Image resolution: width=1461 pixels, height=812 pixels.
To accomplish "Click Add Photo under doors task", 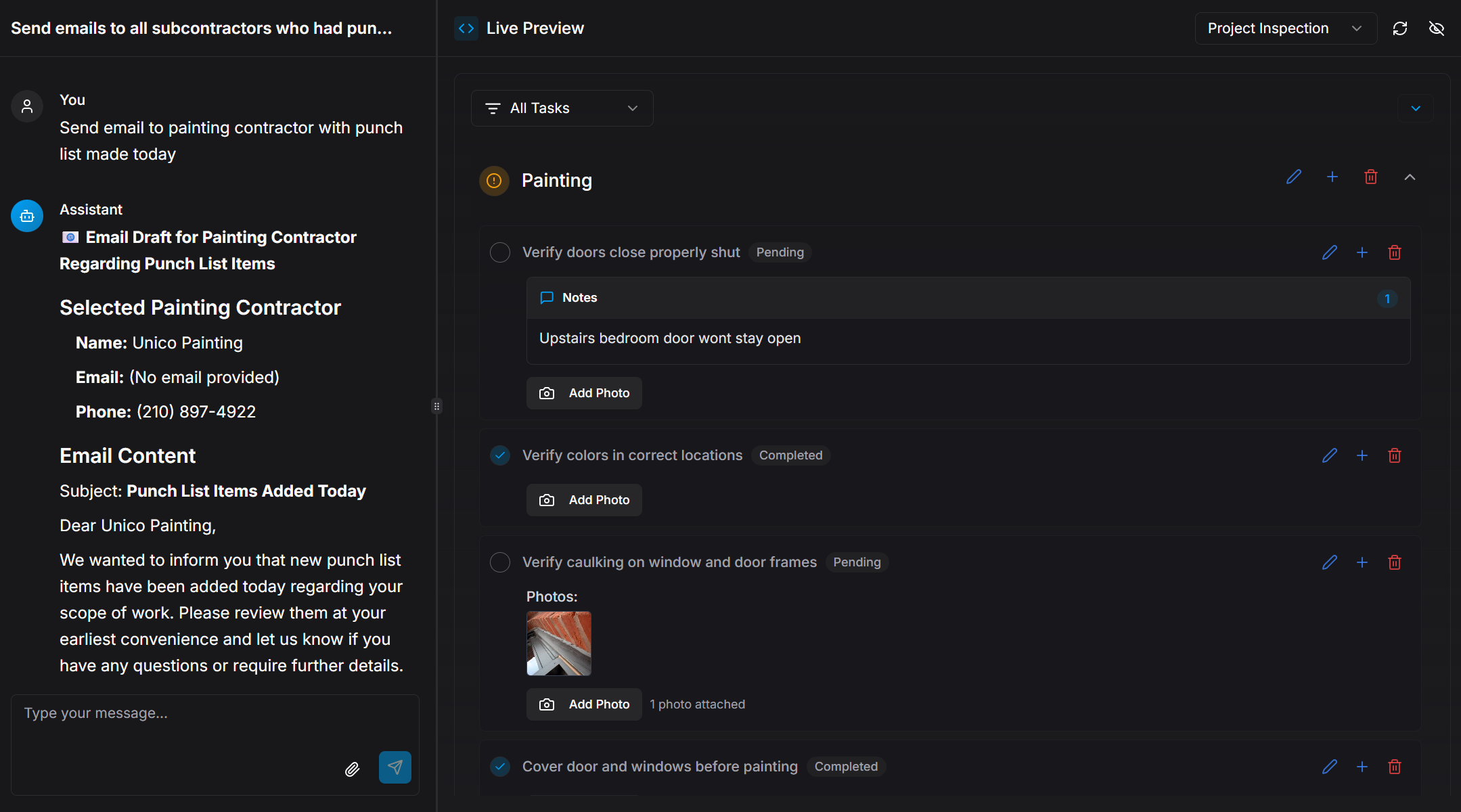I will (x=584, y=393).
